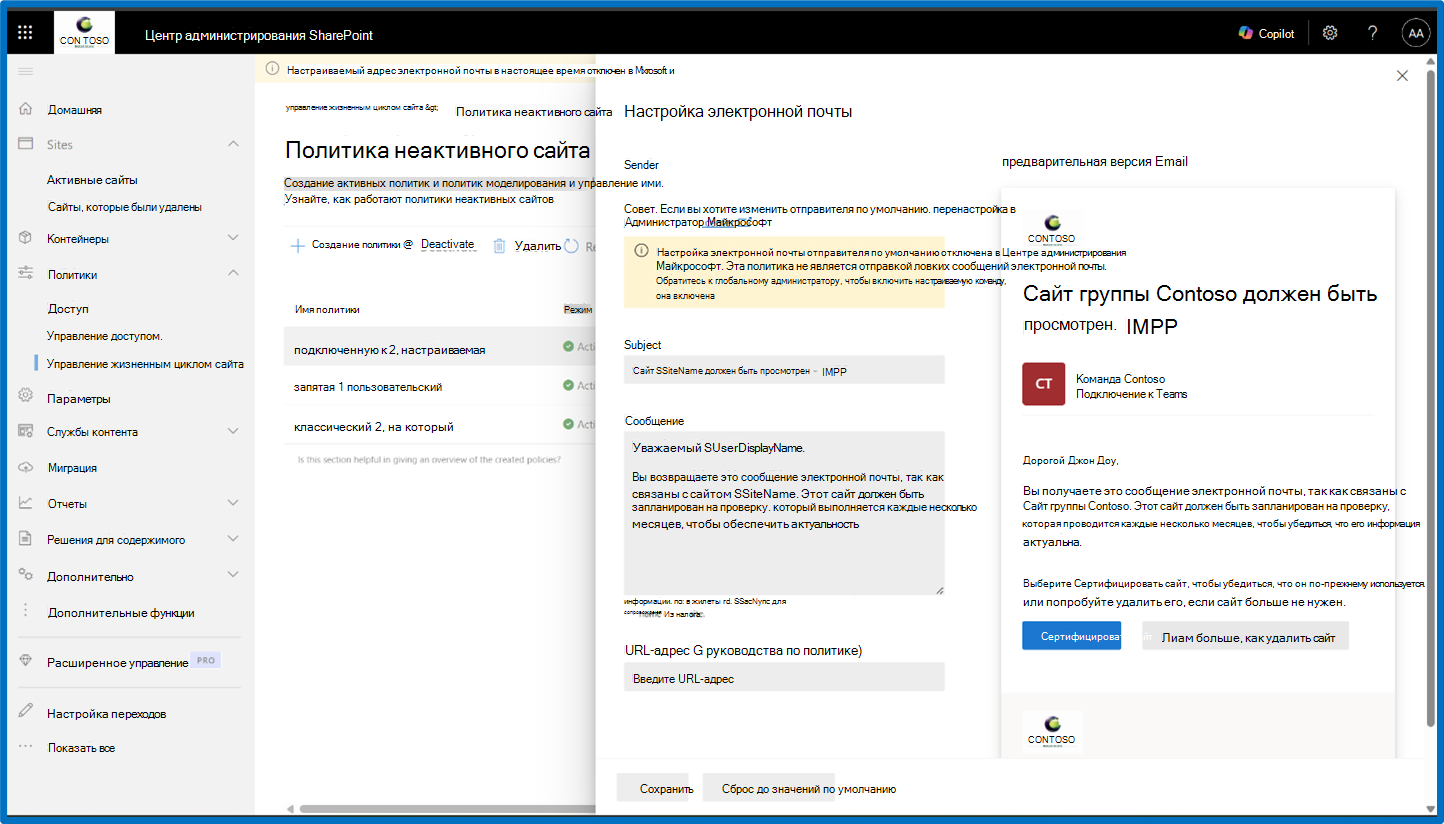
Task: Click the plus icon for Создание политики
Action: tap(297, 245)
